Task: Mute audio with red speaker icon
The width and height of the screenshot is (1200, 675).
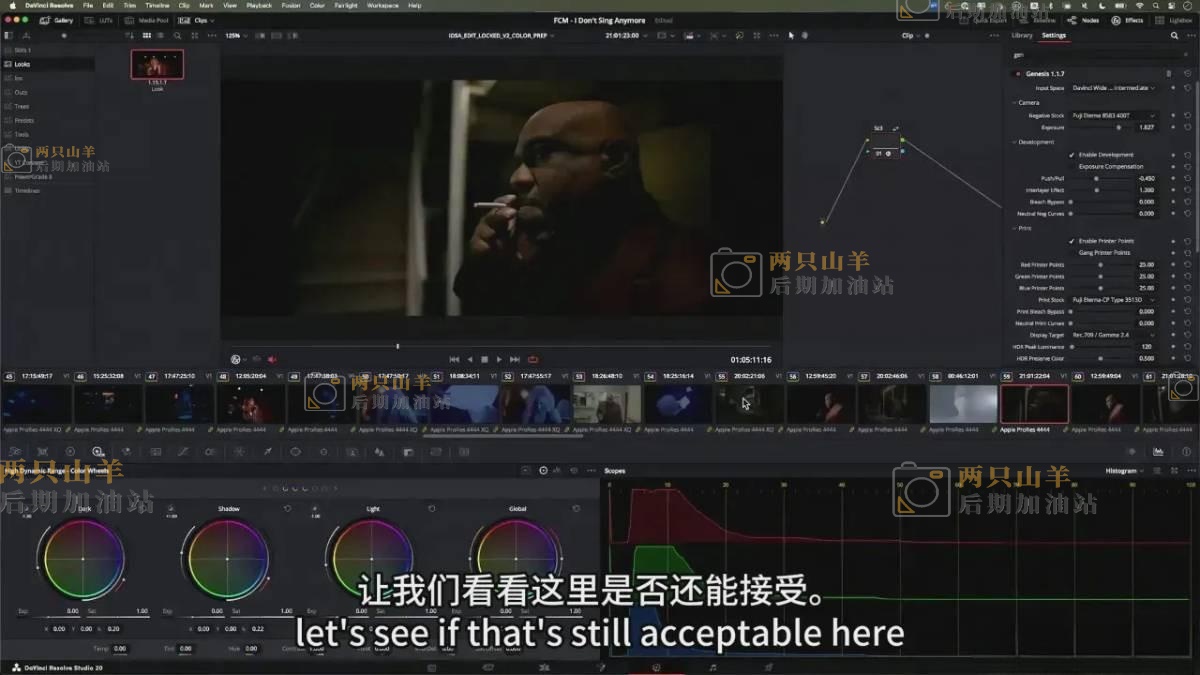Action: click(x=272, y=359)
